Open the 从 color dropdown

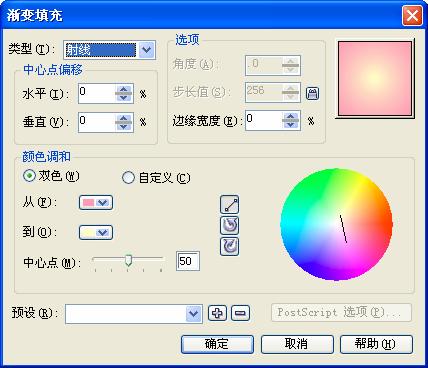[x=96, y=203]
